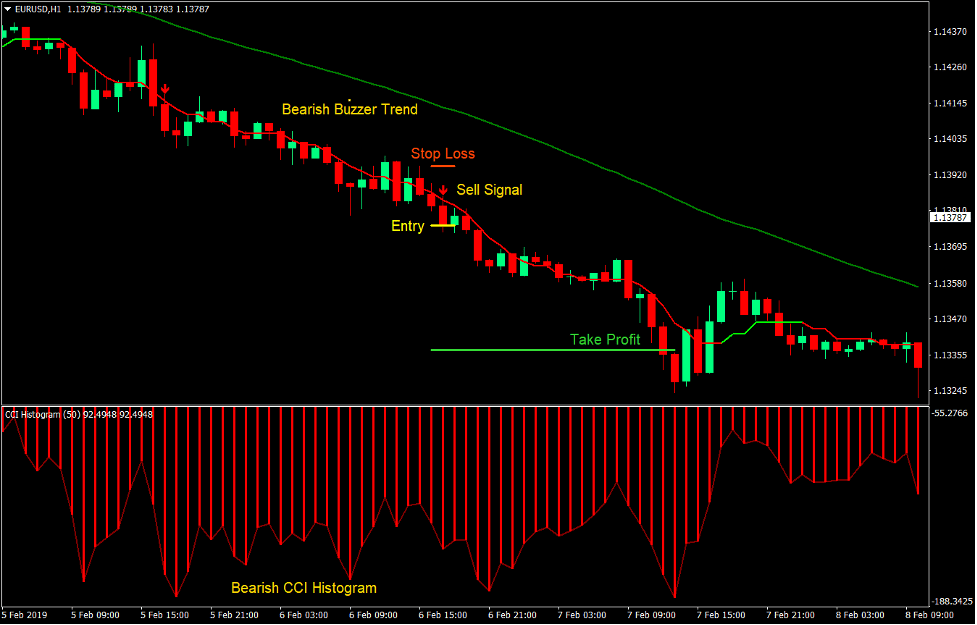
Task: Click the orange Stop Loss dash marker
Action: (443, 165)
